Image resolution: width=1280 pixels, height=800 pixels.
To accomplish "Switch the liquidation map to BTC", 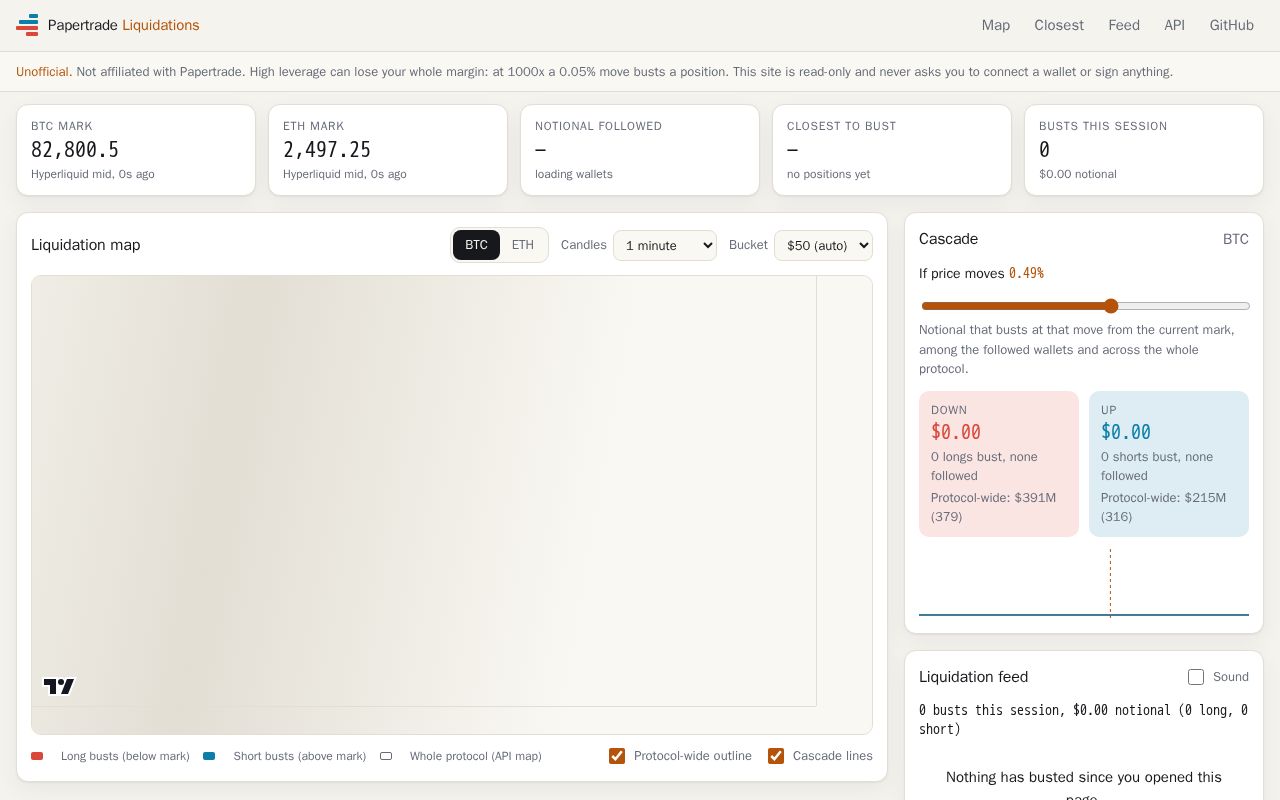I will click(x=476, y=245).
